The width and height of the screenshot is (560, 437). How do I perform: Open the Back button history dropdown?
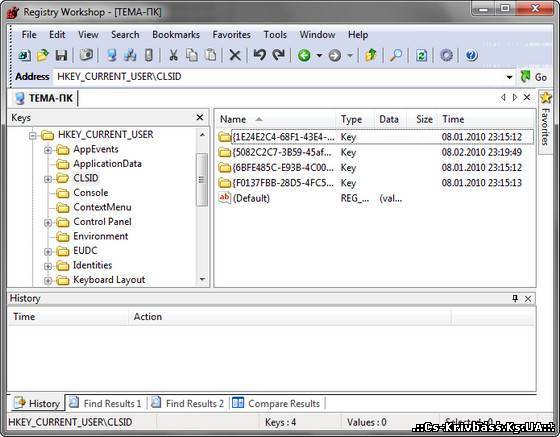319,55
